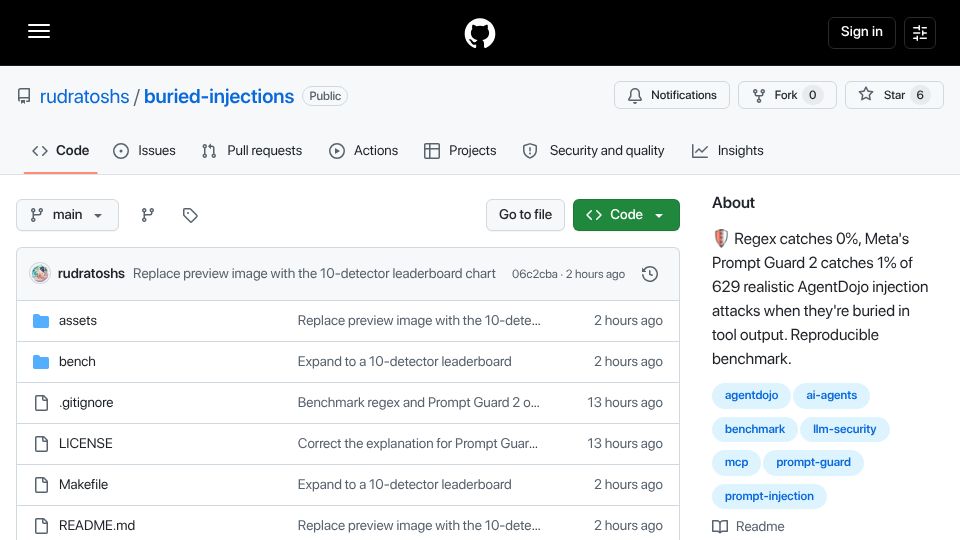Image resolution: width=960 pixels, height=540 pixels.
Task: Open latest commit message about leaderboard chart
Action: 314,274
